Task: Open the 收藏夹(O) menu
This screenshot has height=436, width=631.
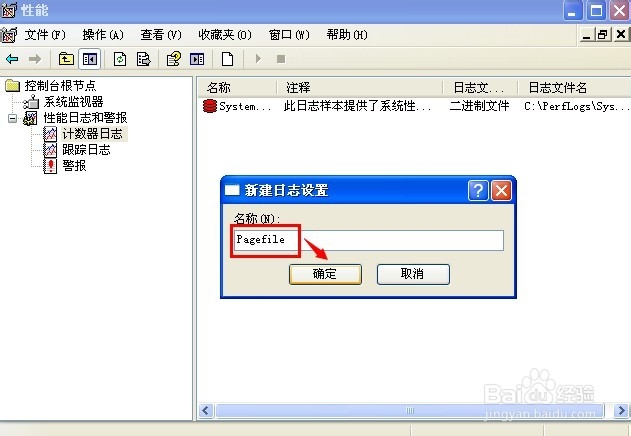Action: [x=225, y=35]
